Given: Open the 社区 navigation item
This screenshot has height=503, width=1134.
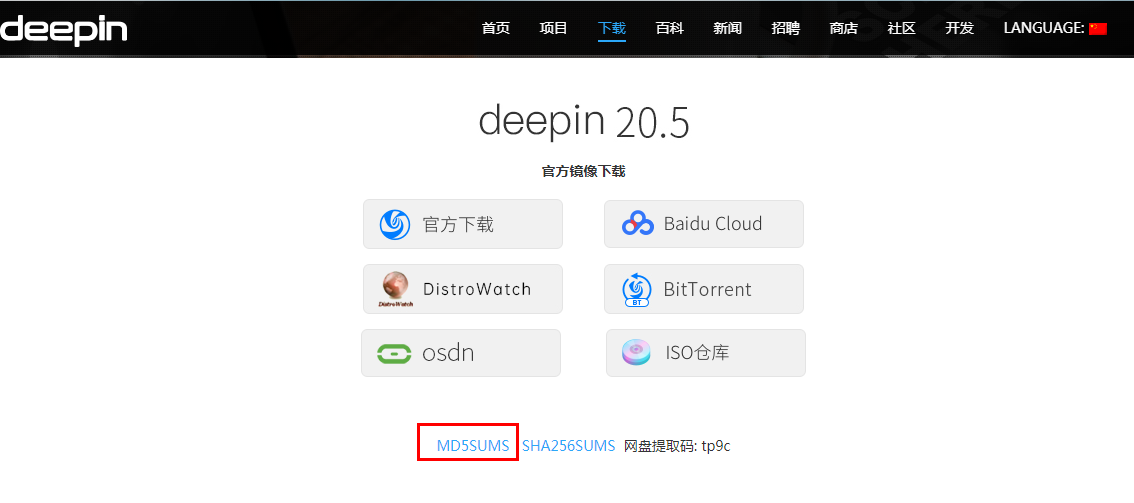Looking at the screenshot, I should coord(901,29).
